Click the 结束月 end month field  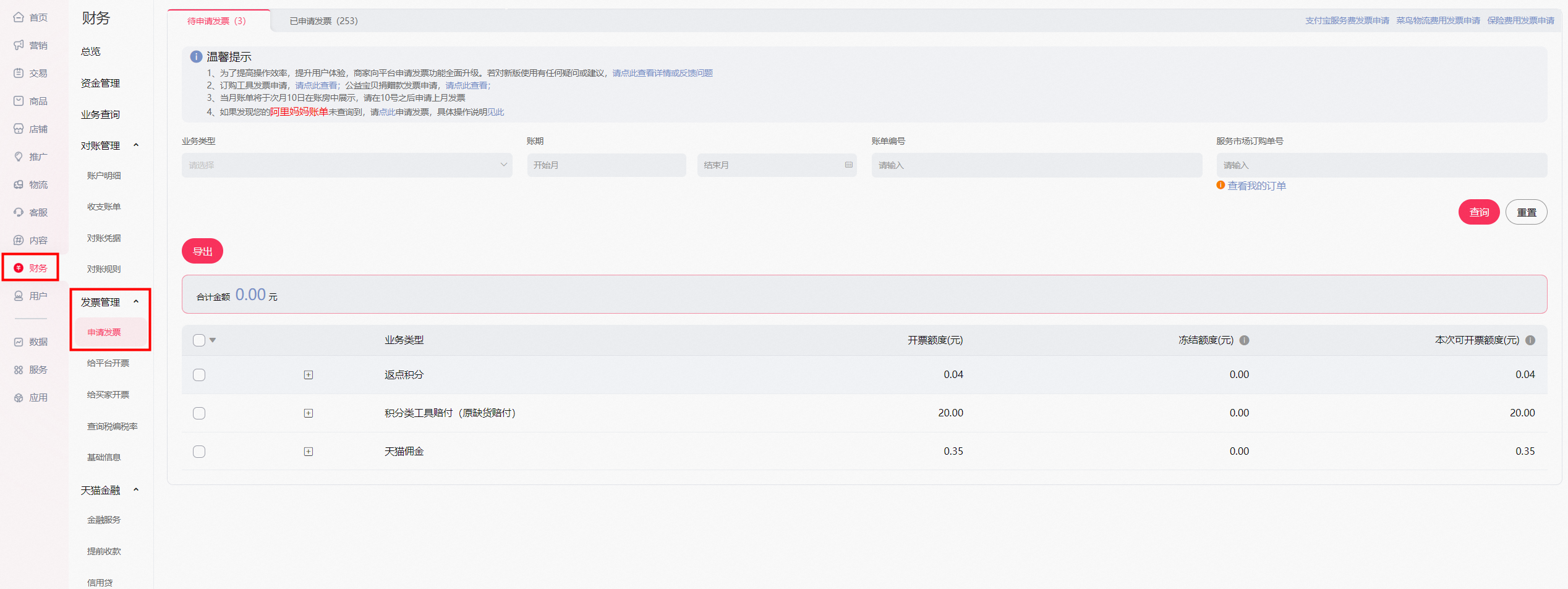(777, 165)
